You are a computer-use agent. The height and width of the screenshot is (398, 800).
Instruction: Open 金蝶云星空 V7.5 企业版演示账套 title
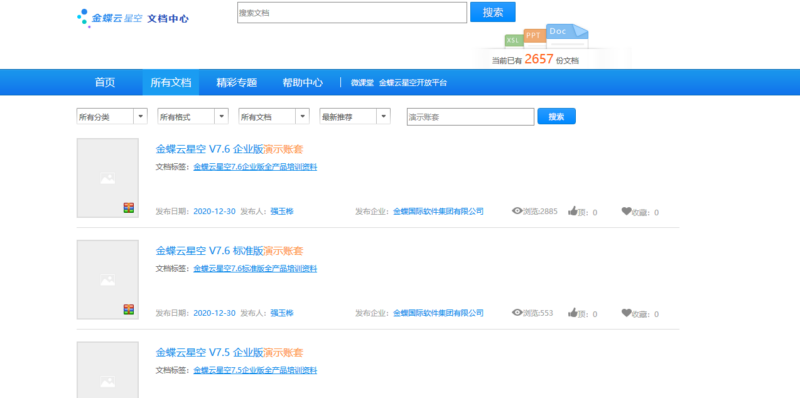click(x=230, y=353)
